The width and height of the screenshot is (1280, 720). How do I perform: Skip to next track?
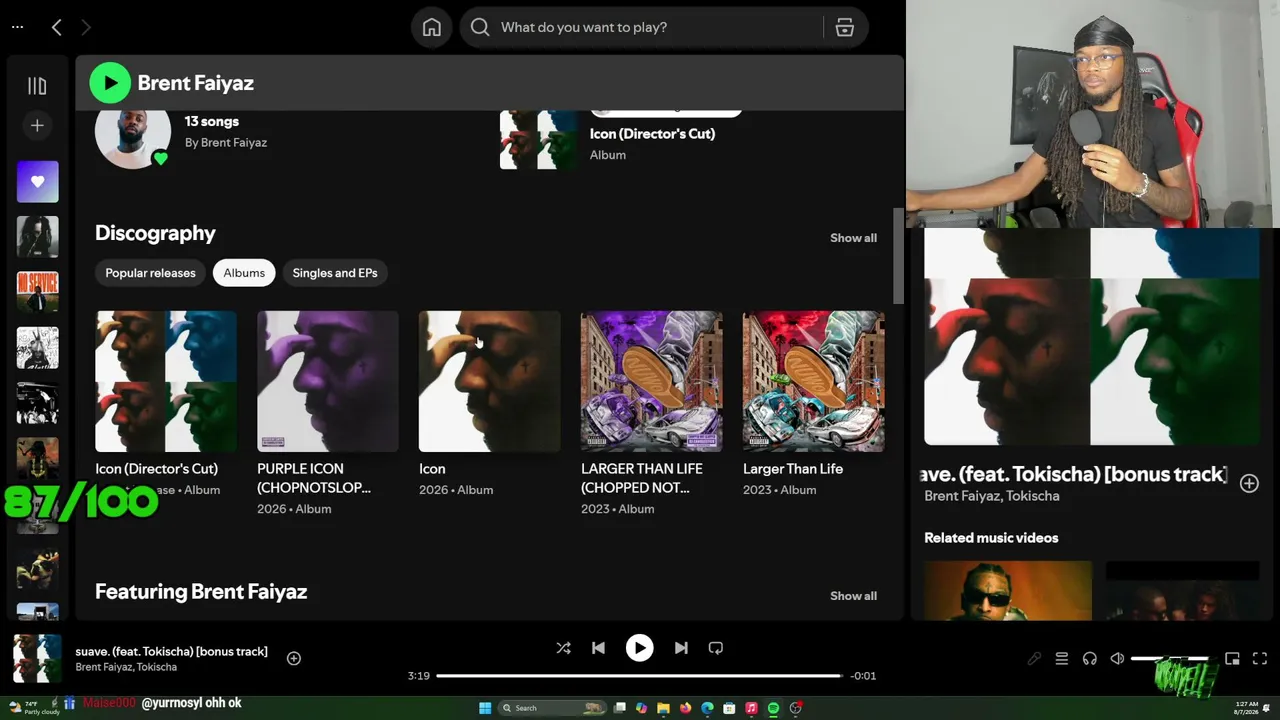click(681, 648)
